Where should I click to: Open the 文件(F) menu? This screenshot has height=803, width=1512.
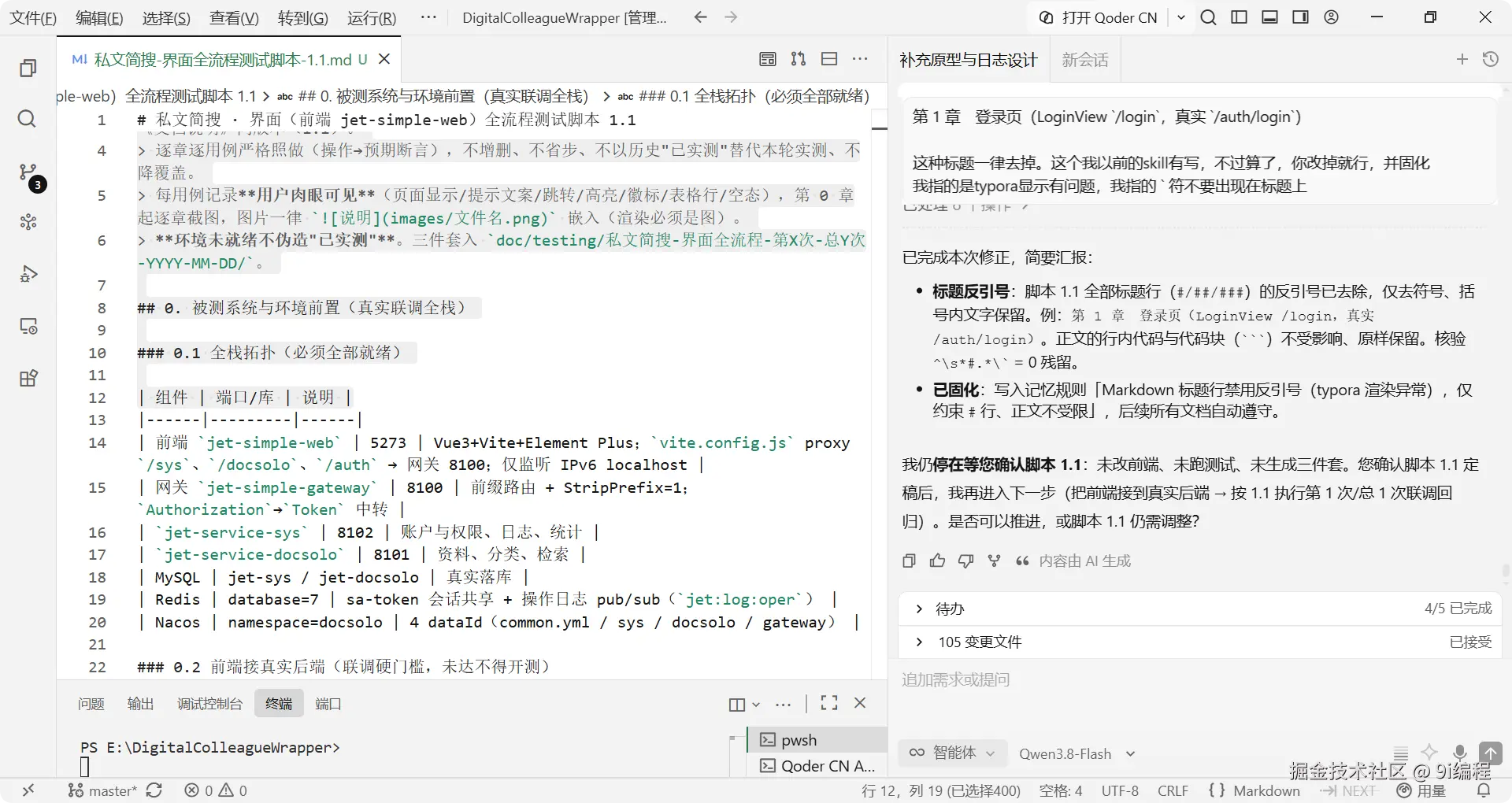(x=33, y=17)
